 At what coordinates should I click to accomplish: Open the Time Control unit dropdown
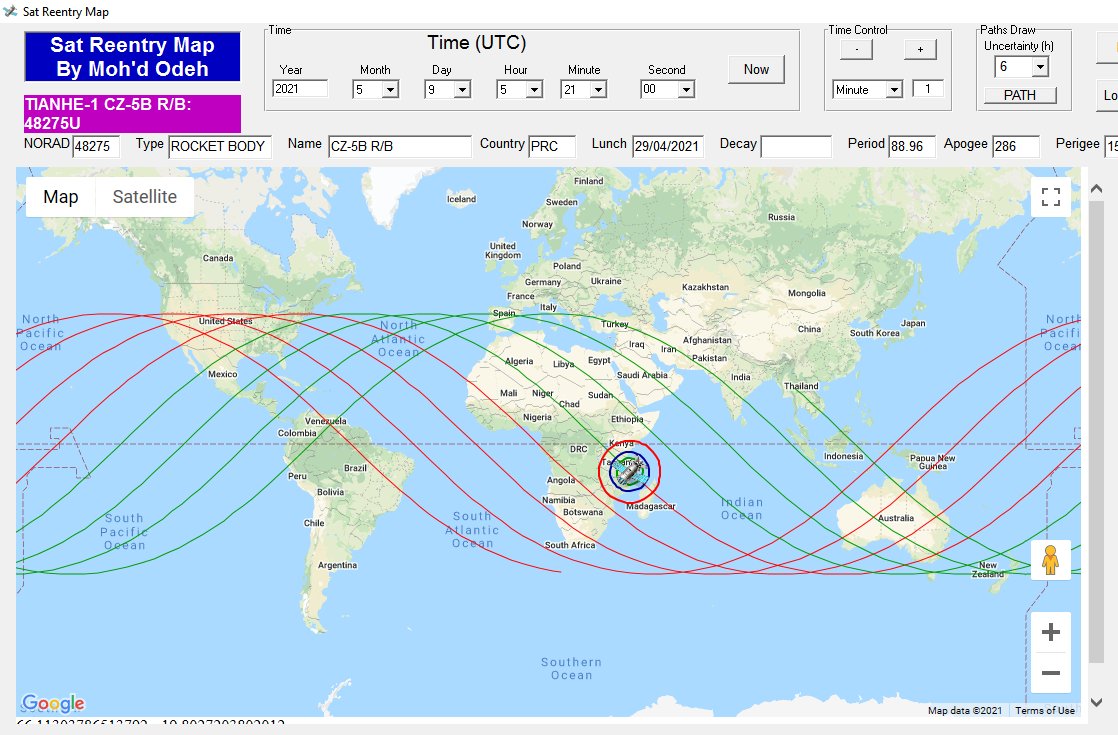point(894,90)
